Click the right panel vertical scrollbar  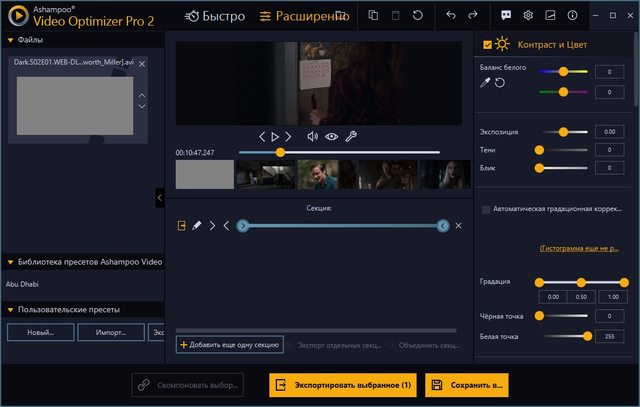tap(636, 69)
